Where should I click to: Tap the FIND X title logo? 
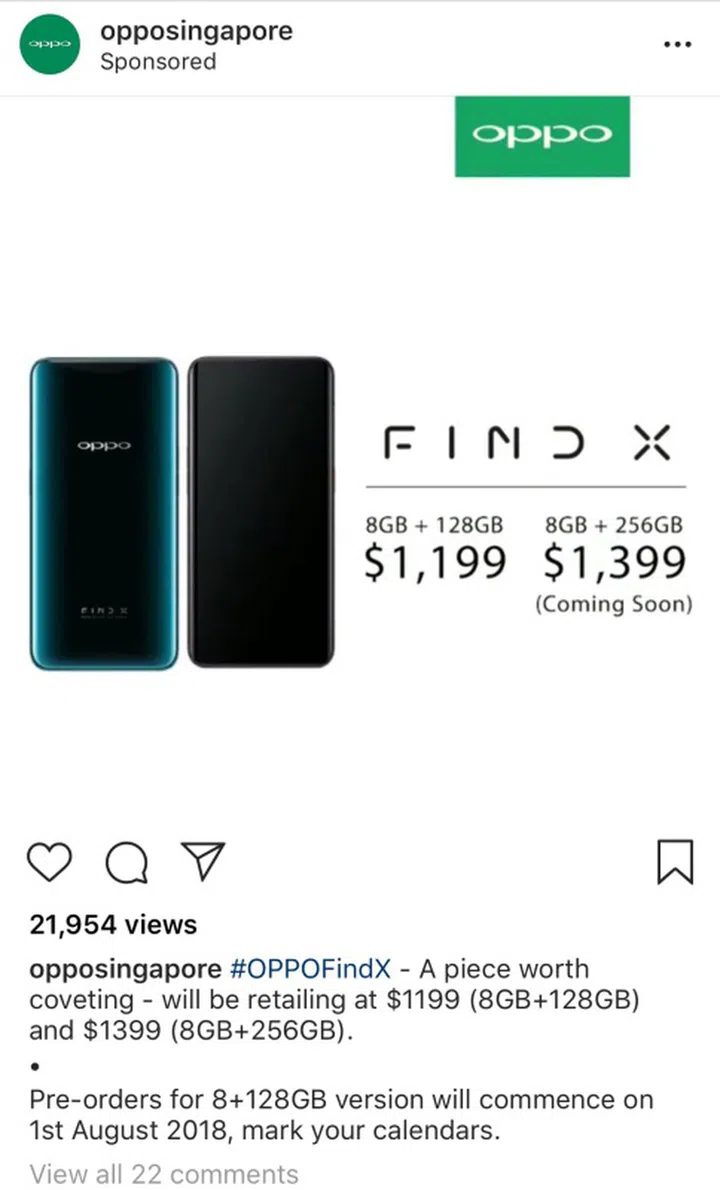527,443
